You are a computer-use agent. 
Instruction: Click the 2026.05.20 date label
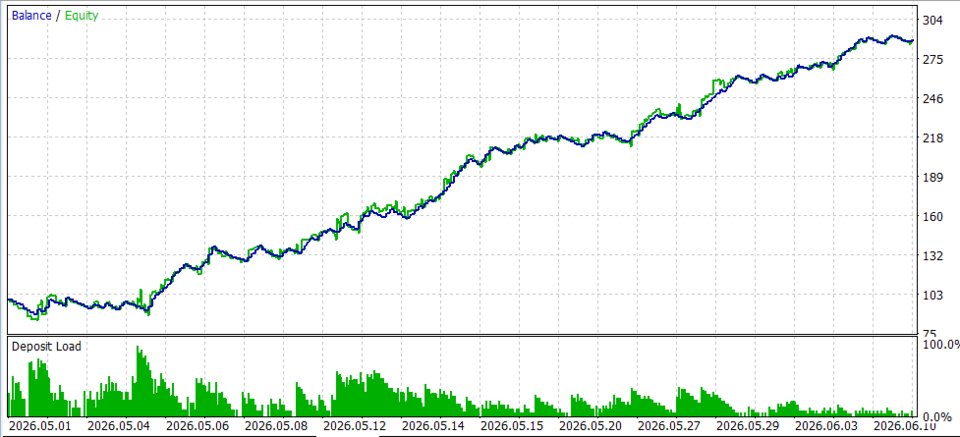pyautogui.click(x=591, y=425)
